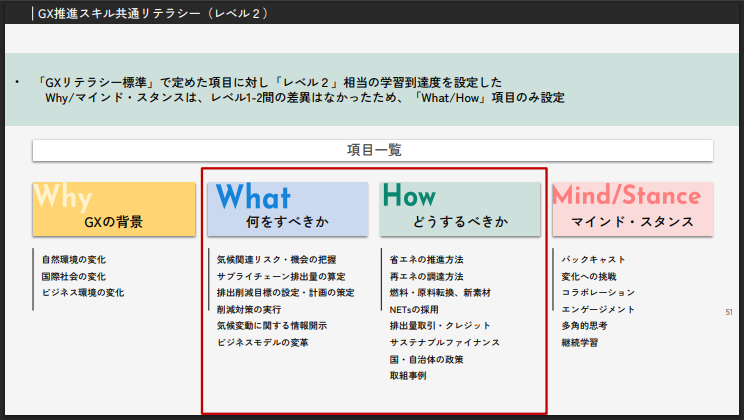Click バックキャスト in Mind/Stance list
This screenshot has height=420, width=744.
click(x=594, y=259)
